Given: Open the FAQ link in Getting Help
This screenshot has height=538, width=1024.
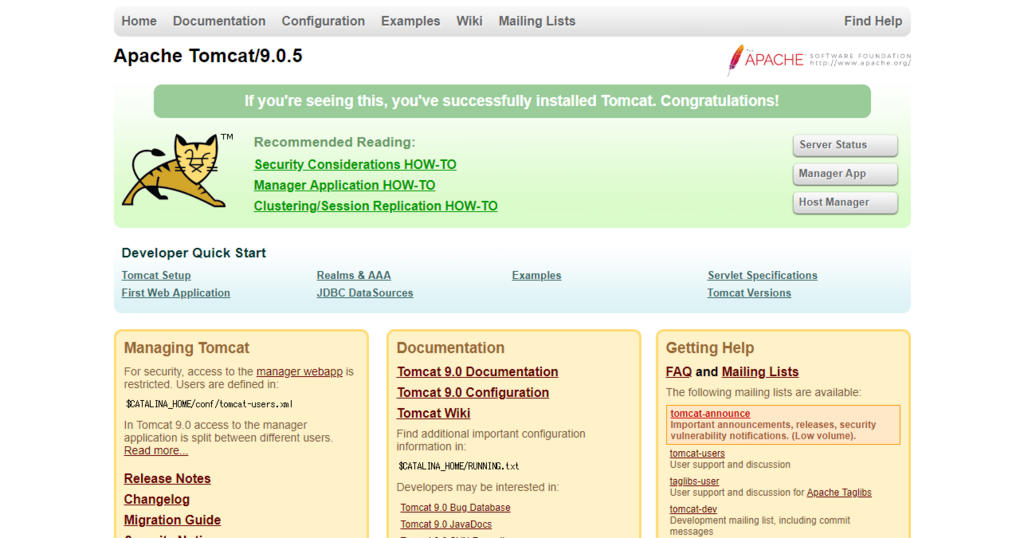Looking at the screenshot, I should point(679,372).
